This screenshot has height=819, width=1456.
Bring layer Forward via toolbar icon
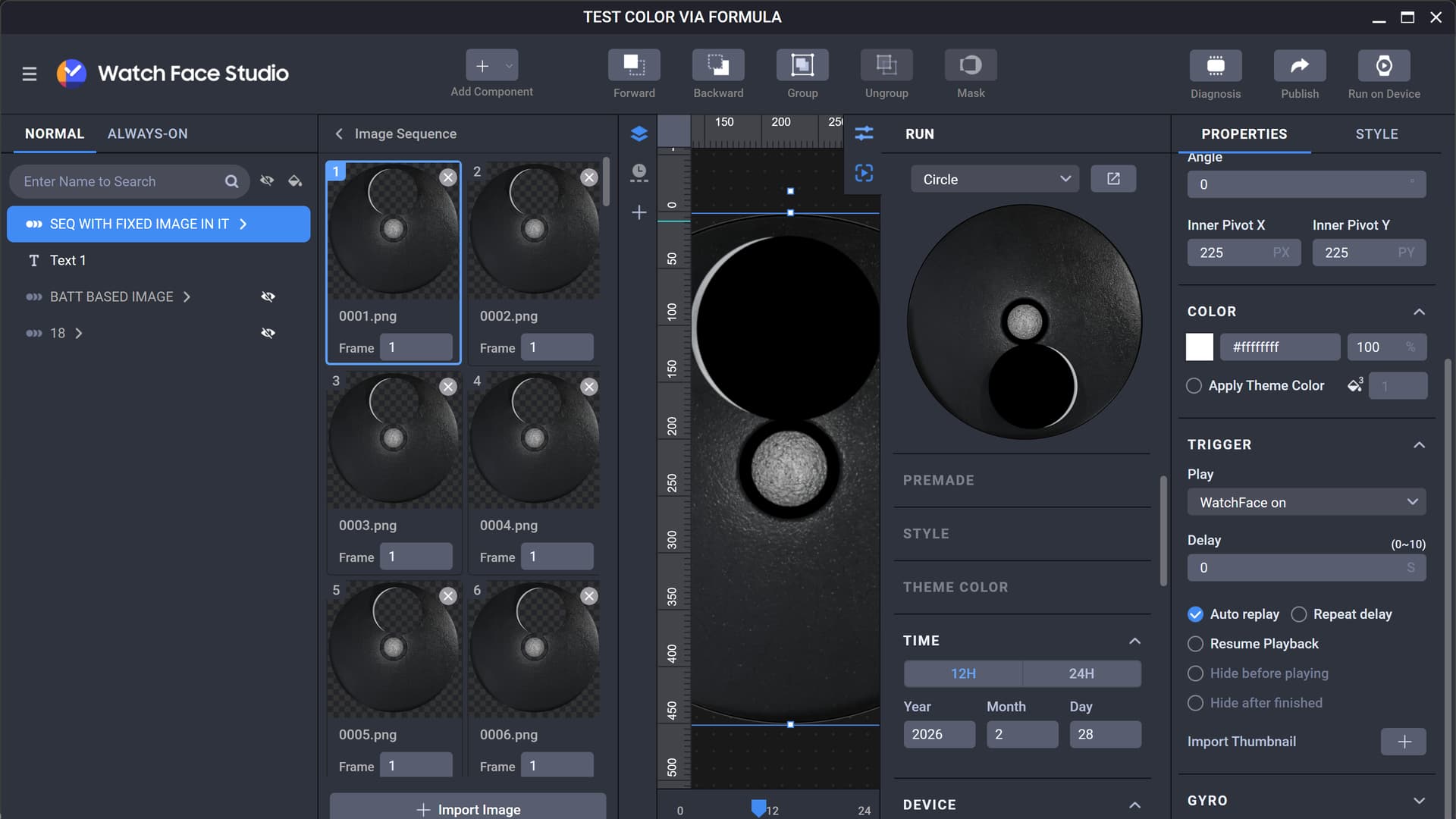(633, 66)
